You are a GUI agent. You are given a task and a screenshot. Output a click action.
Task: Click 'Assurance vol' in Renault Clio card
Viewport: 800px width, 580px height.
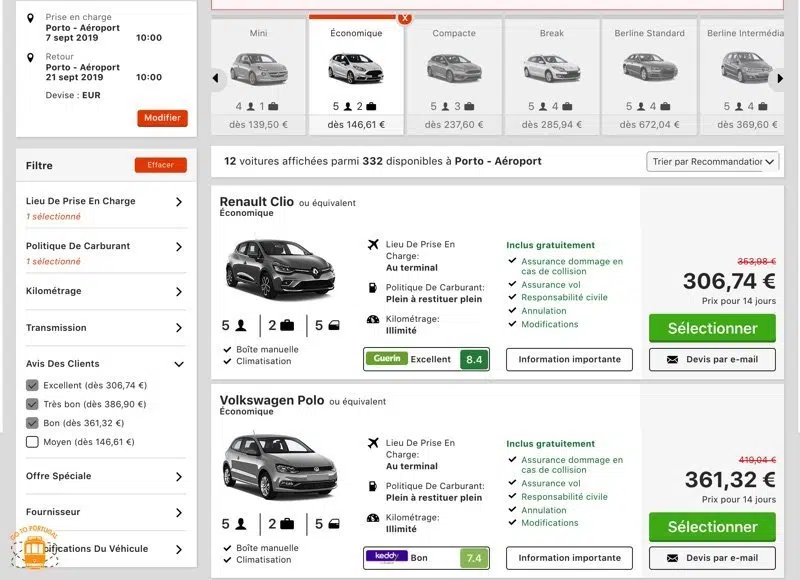pyautogui.click(x=551, y=285)
